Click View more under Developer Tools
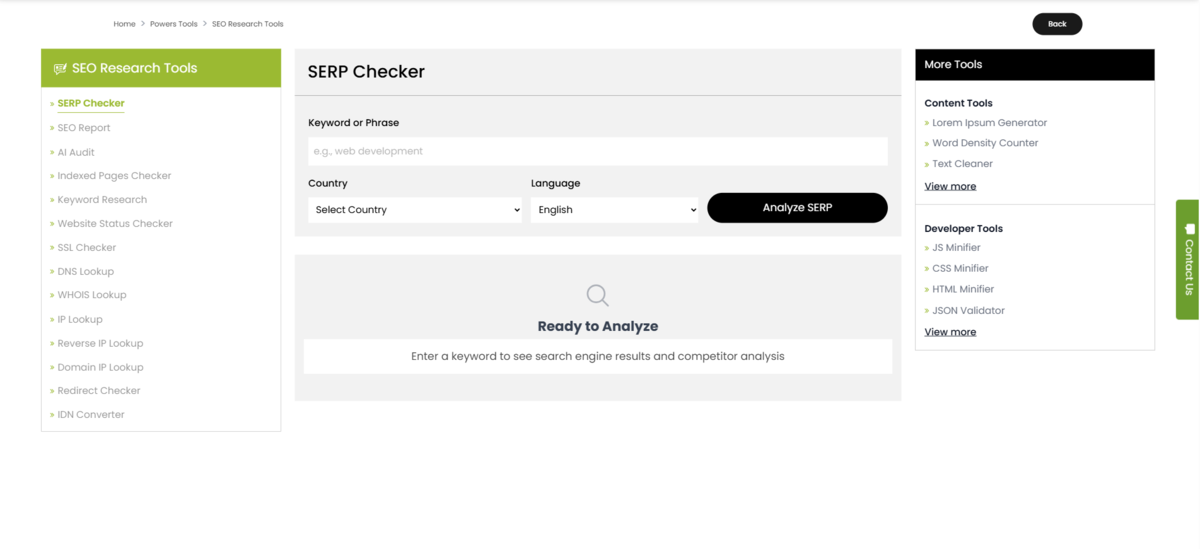 pyautogui.click(x=950, y=332)
